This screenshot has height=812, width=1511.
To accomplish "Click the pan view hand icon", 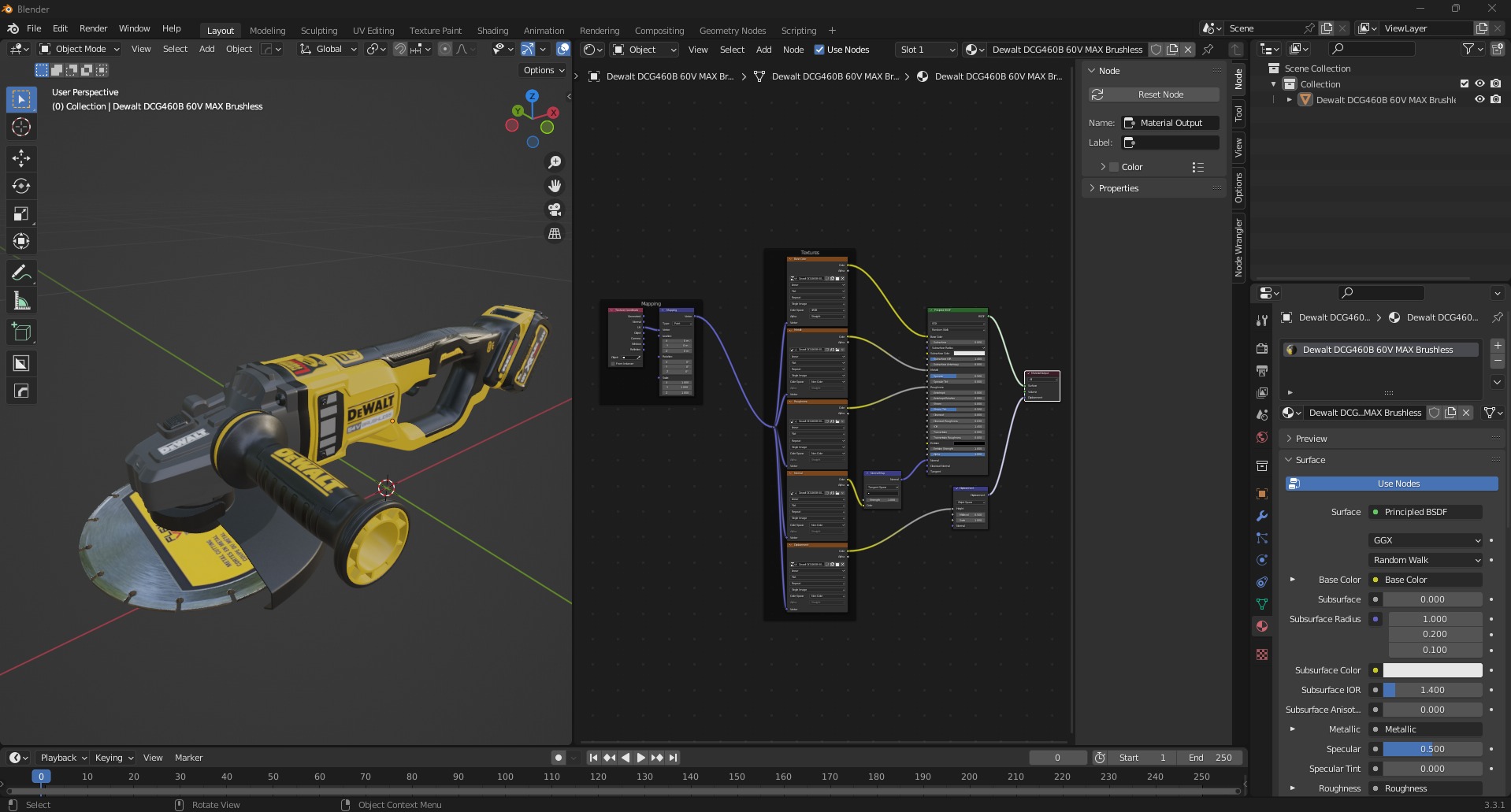I will (x=555, y=186).
